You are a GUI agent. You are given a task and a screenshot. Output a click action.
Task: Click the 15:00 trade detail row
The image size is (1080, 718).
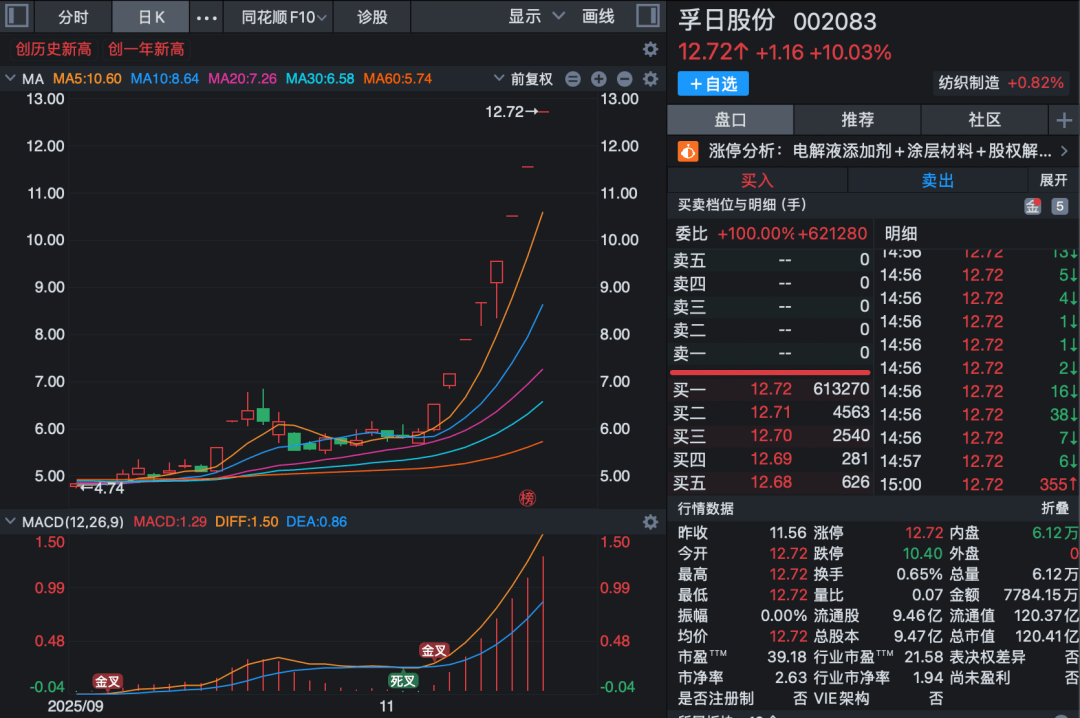pos(978,484)
